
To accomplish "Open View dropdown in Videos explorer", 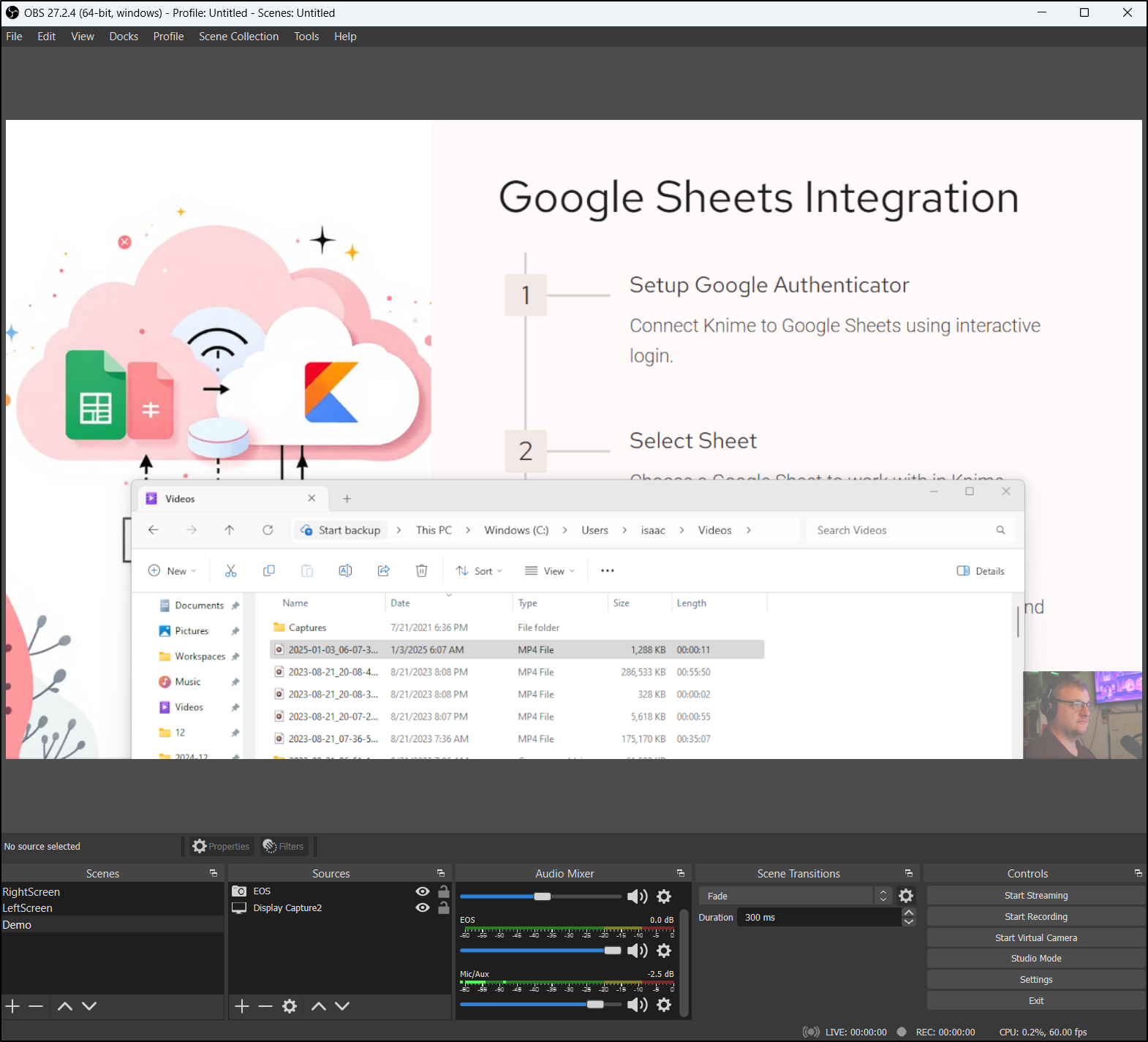I will (550, 571).
